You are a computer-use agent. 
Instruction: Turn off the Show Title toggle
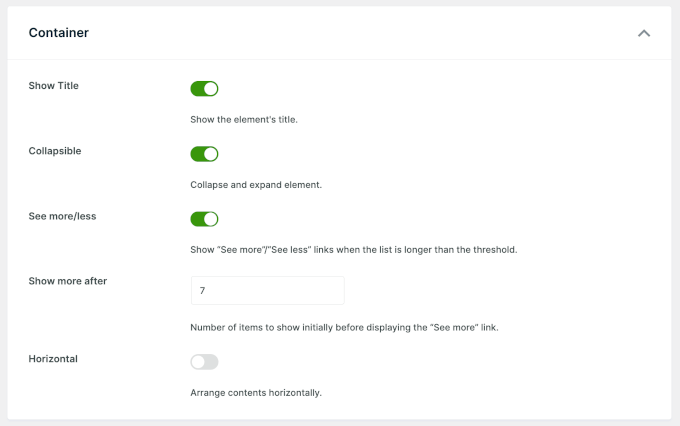click(204, 89)
